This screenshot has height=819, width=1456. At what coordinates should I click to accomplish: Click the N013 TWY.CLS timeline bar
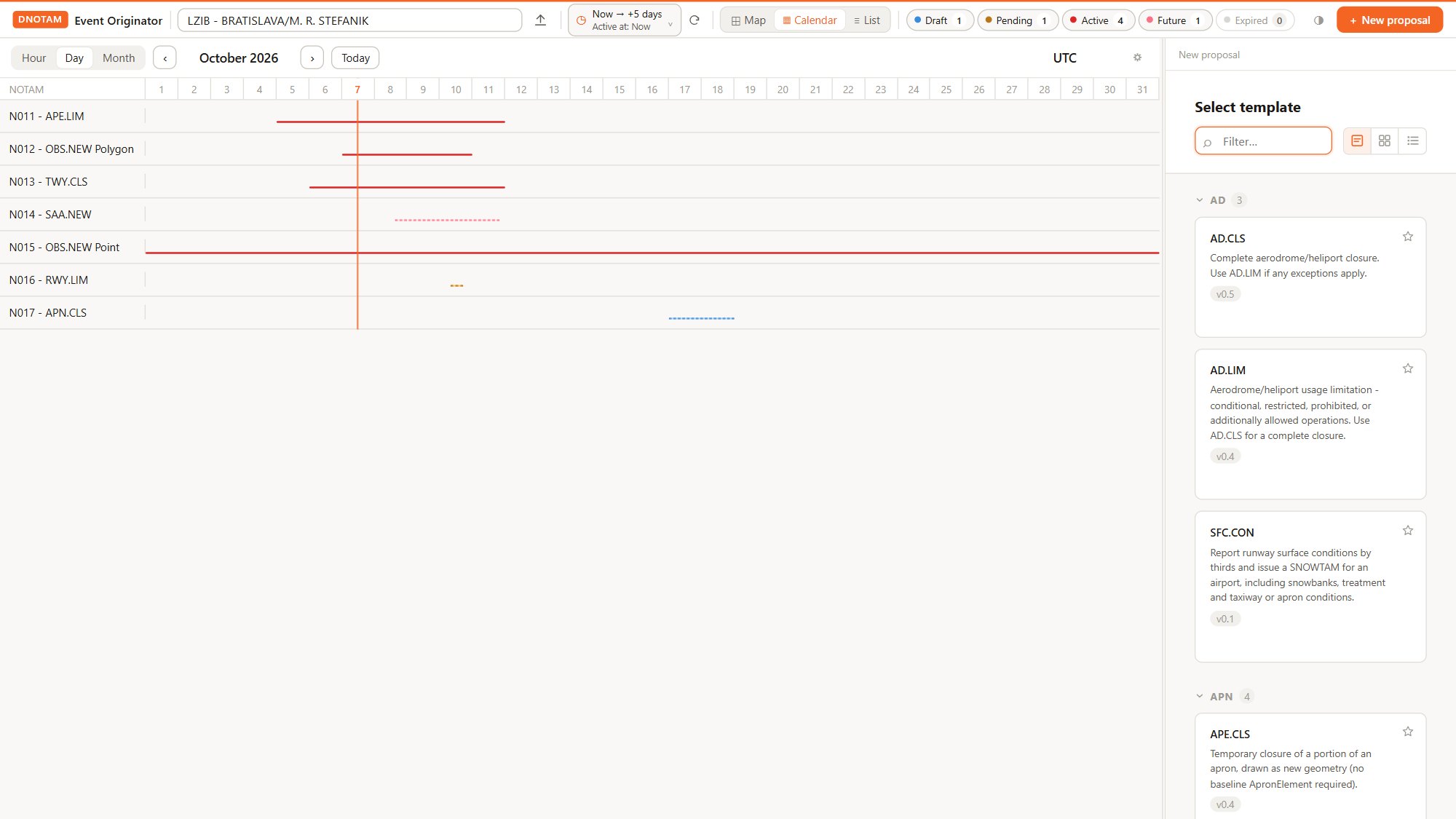407,187
